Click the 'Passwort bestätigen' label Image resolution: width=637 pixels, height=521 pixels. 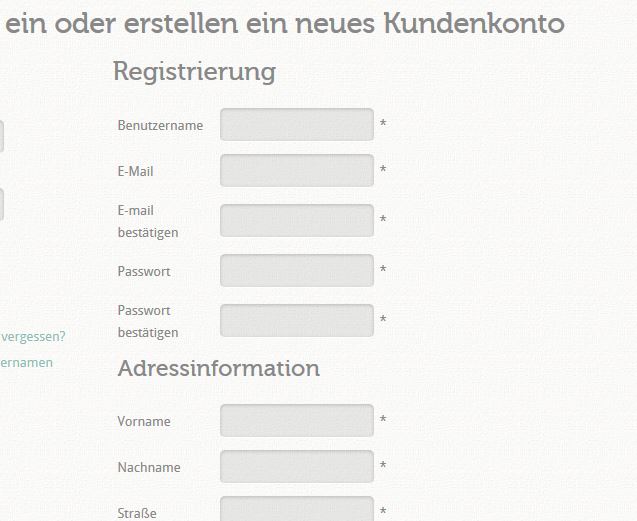point(147,321)
